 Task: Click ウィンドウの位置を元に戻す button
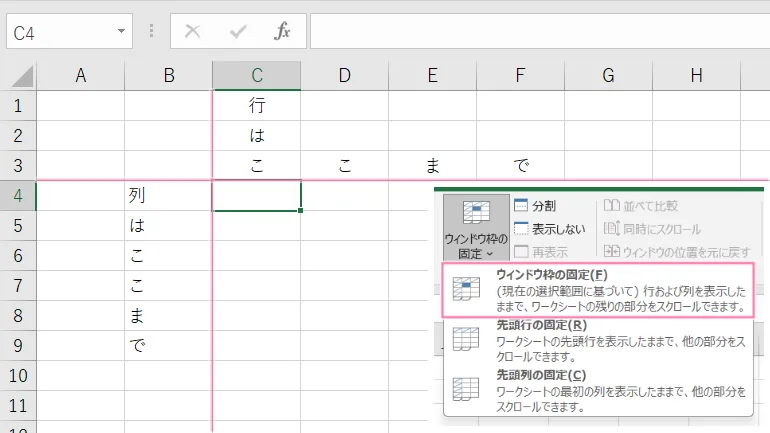click(677, 252)
